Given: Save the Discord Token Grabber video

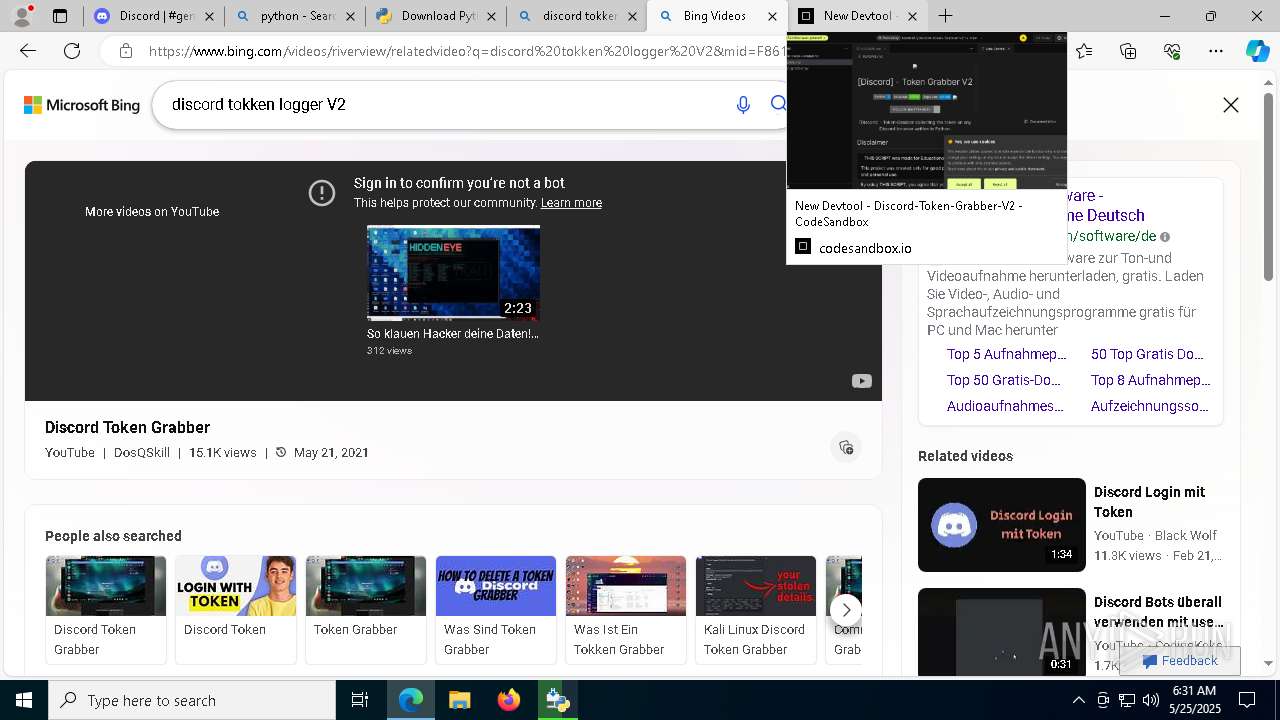Looking at the screenshot, I should 846,447.
